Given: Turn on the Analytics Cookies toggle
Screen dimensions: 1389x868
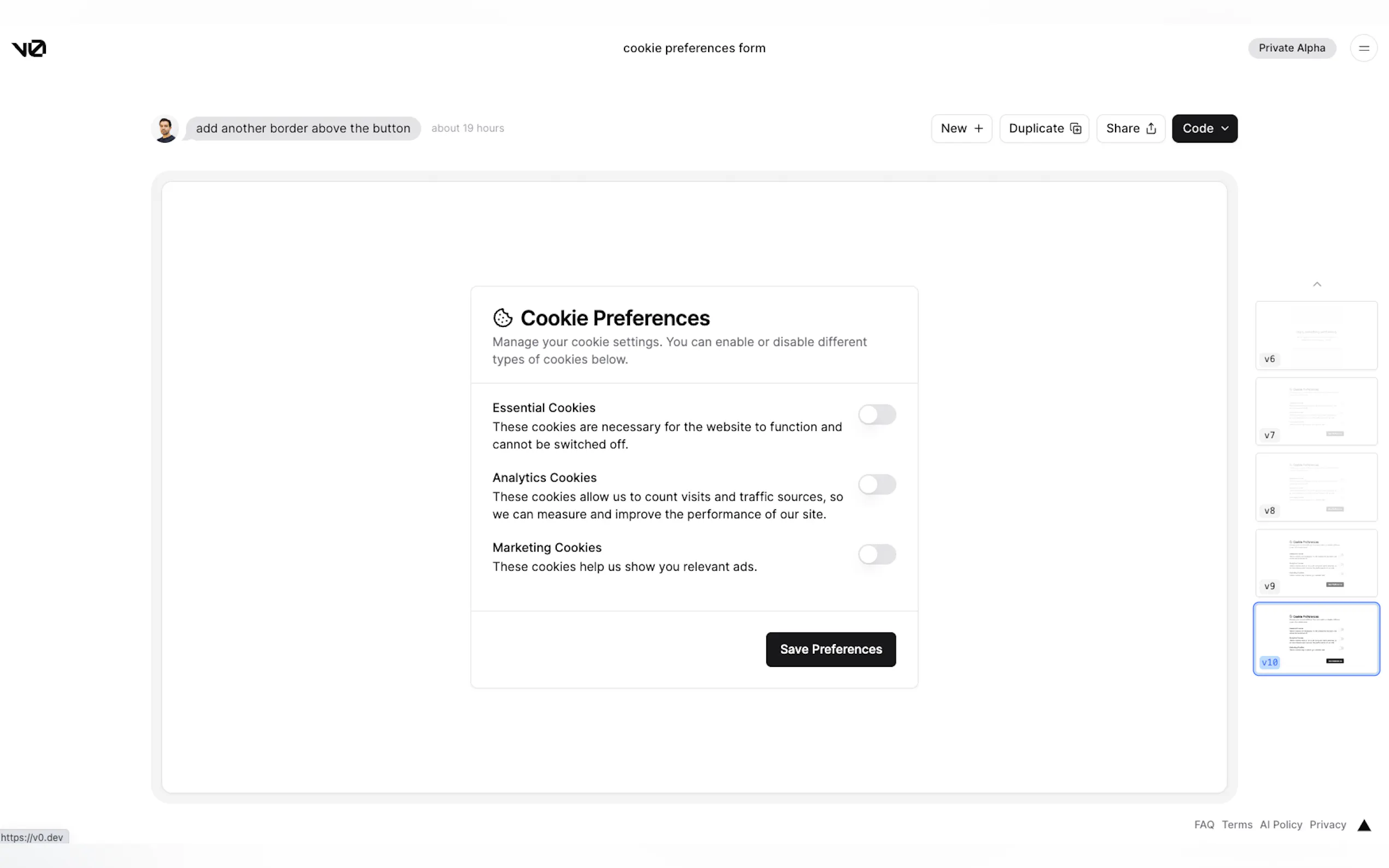Looking at the screenshot, I should [x=877, y=484].
